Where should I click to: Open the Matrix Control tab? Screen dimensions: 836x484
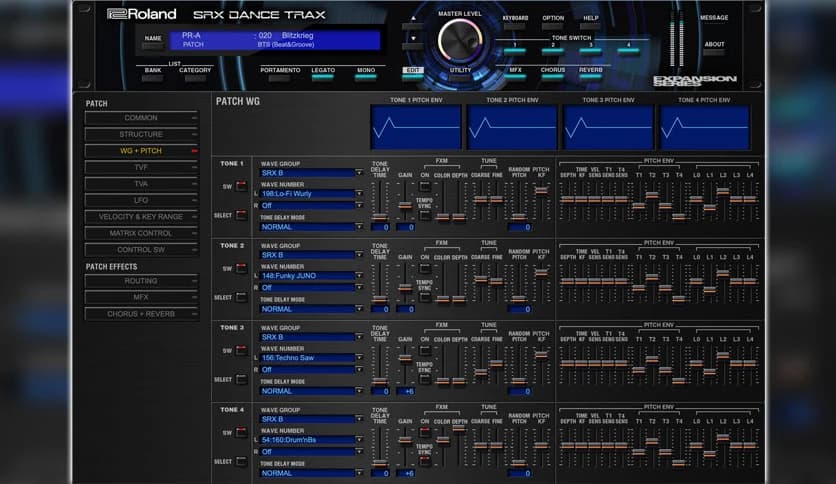[141, 233]
